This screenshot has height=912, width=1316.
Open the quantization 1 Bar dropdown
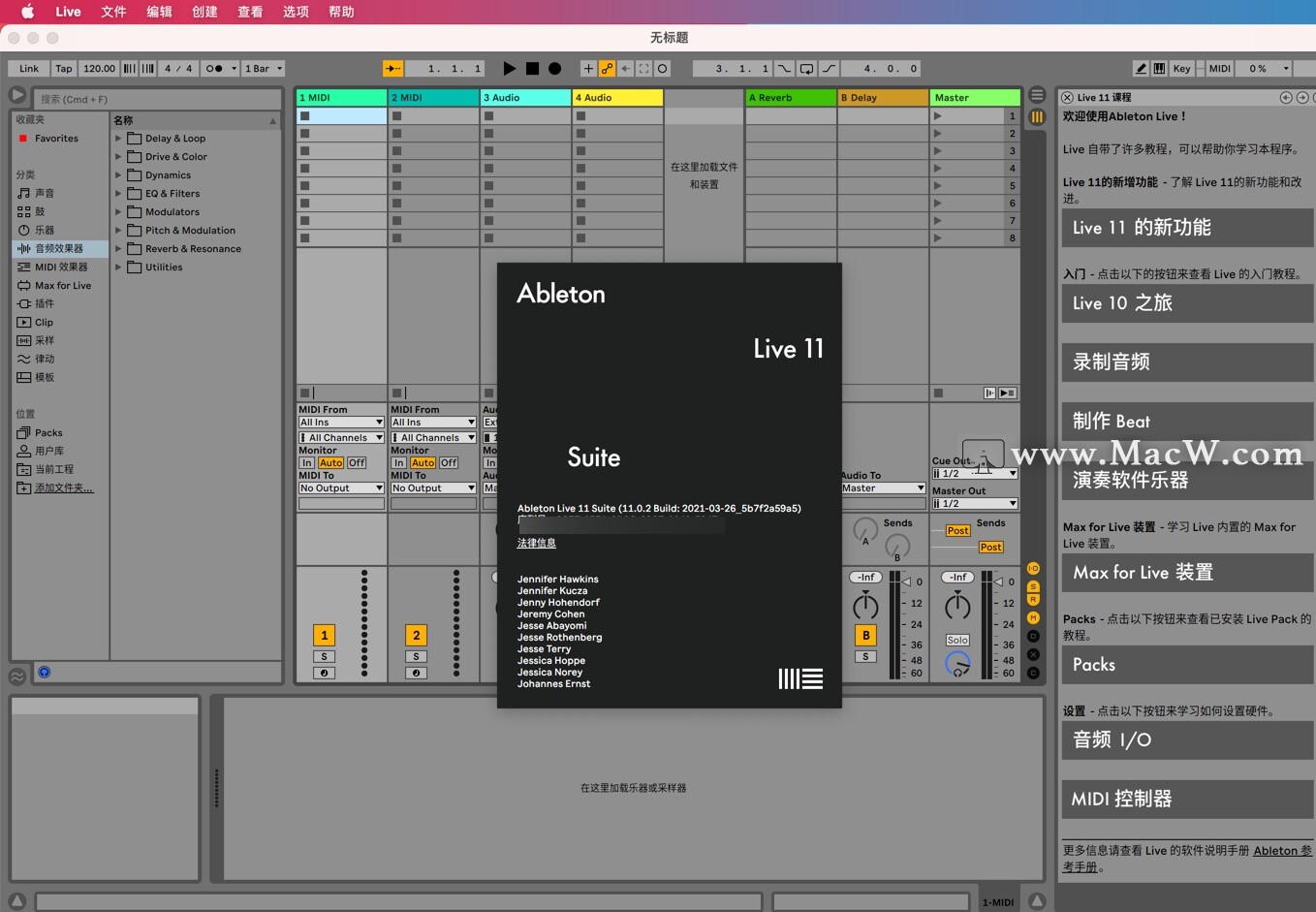point(264,69)
